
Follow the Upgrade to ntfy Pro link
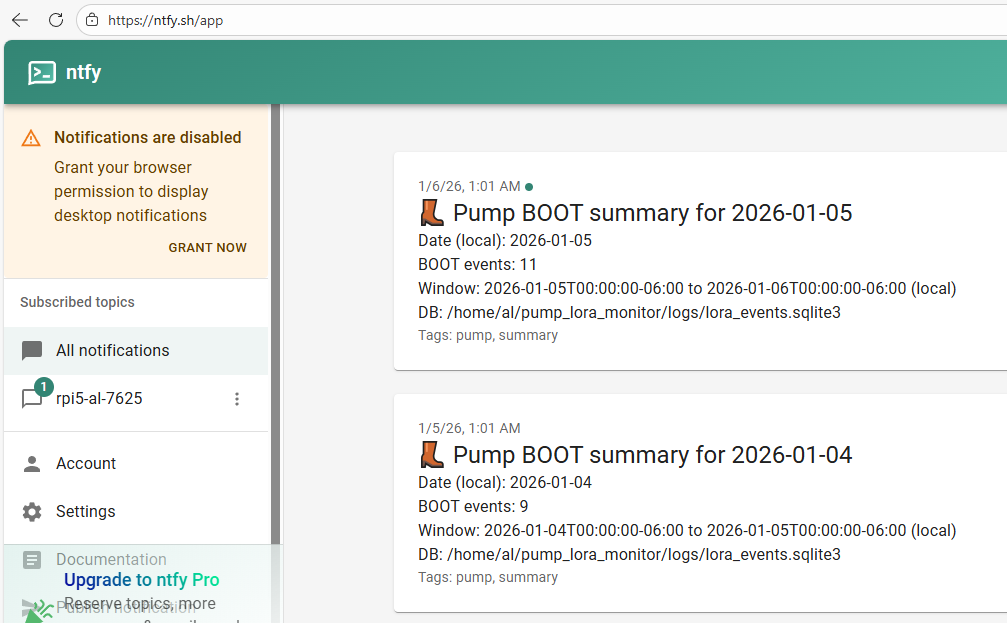[x=142, y=580]
